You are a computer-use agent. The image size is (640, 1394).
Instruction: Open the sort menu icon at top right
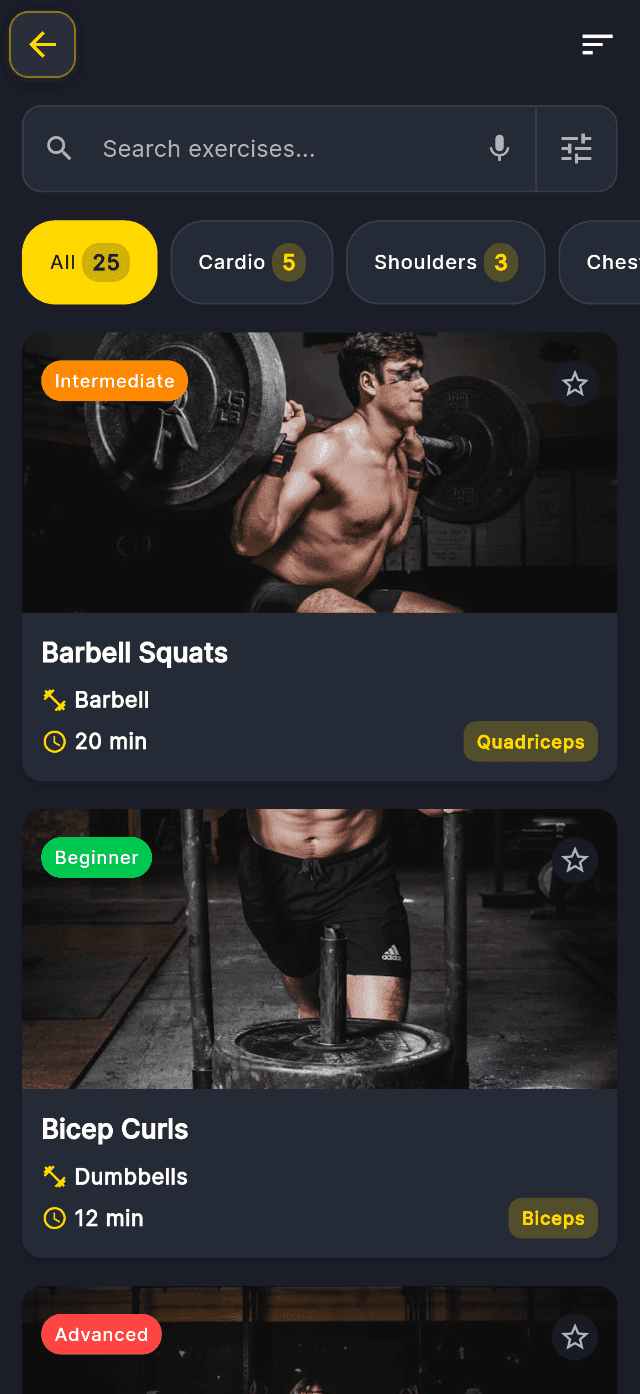pos(597,45)
